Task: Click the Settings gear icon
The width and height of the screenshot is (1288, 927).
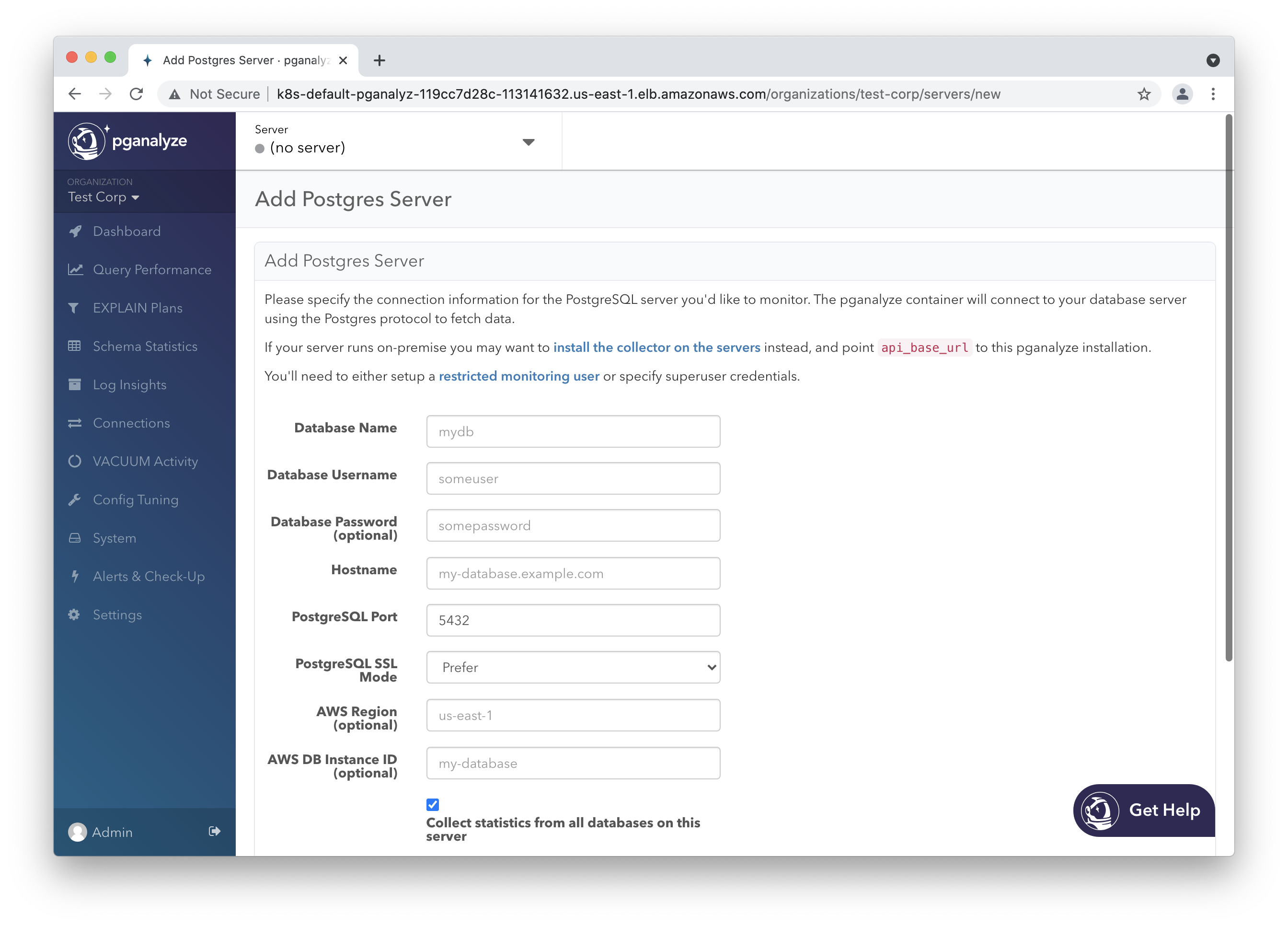Action: tap(74, 614)
